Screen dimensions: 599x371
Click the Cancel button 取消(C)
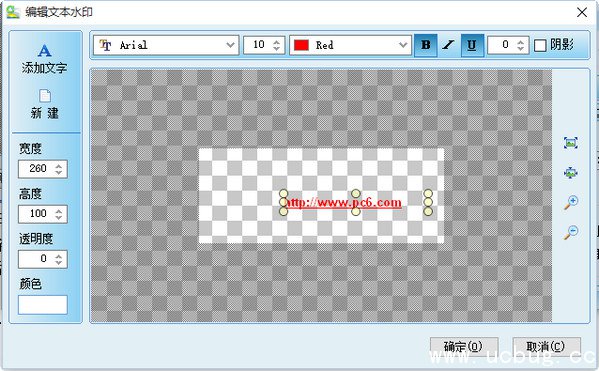click(546, 347)
